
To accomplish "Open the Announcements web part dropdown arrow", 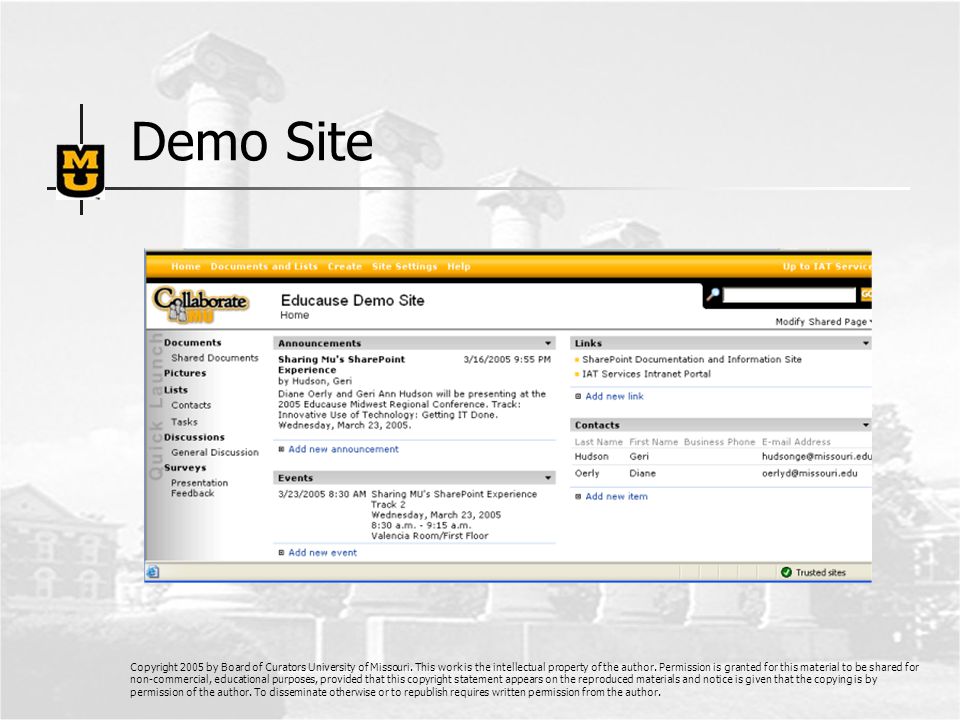I will click(x=548, y=343).
